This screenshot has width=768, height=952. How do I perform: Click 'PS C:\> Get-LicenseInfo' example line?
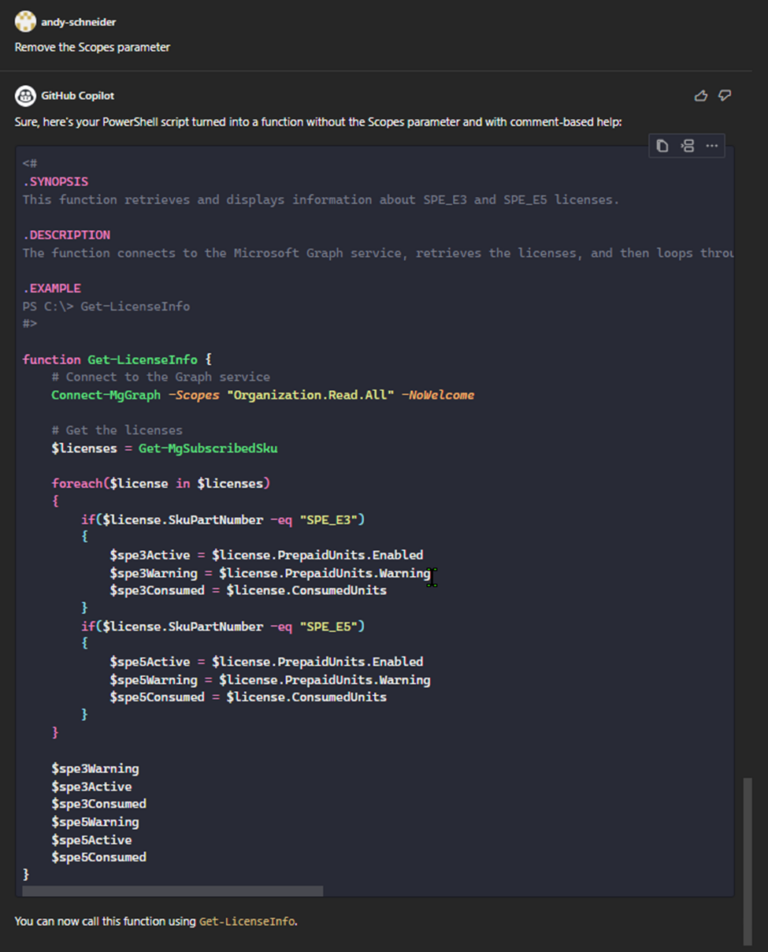[106, 307]
